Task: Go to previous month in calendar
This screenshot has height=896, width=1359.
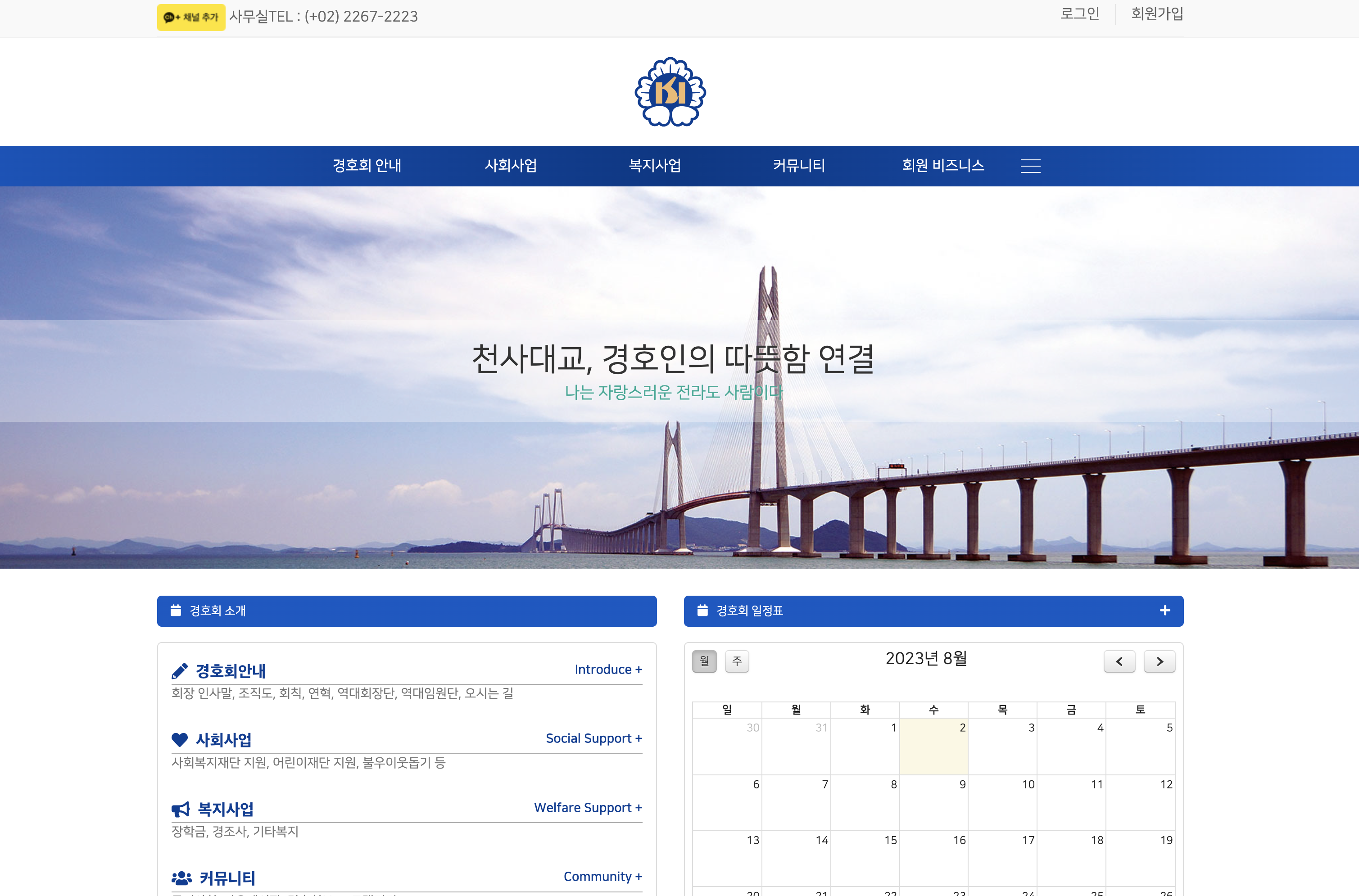Action: [1119, 661]
